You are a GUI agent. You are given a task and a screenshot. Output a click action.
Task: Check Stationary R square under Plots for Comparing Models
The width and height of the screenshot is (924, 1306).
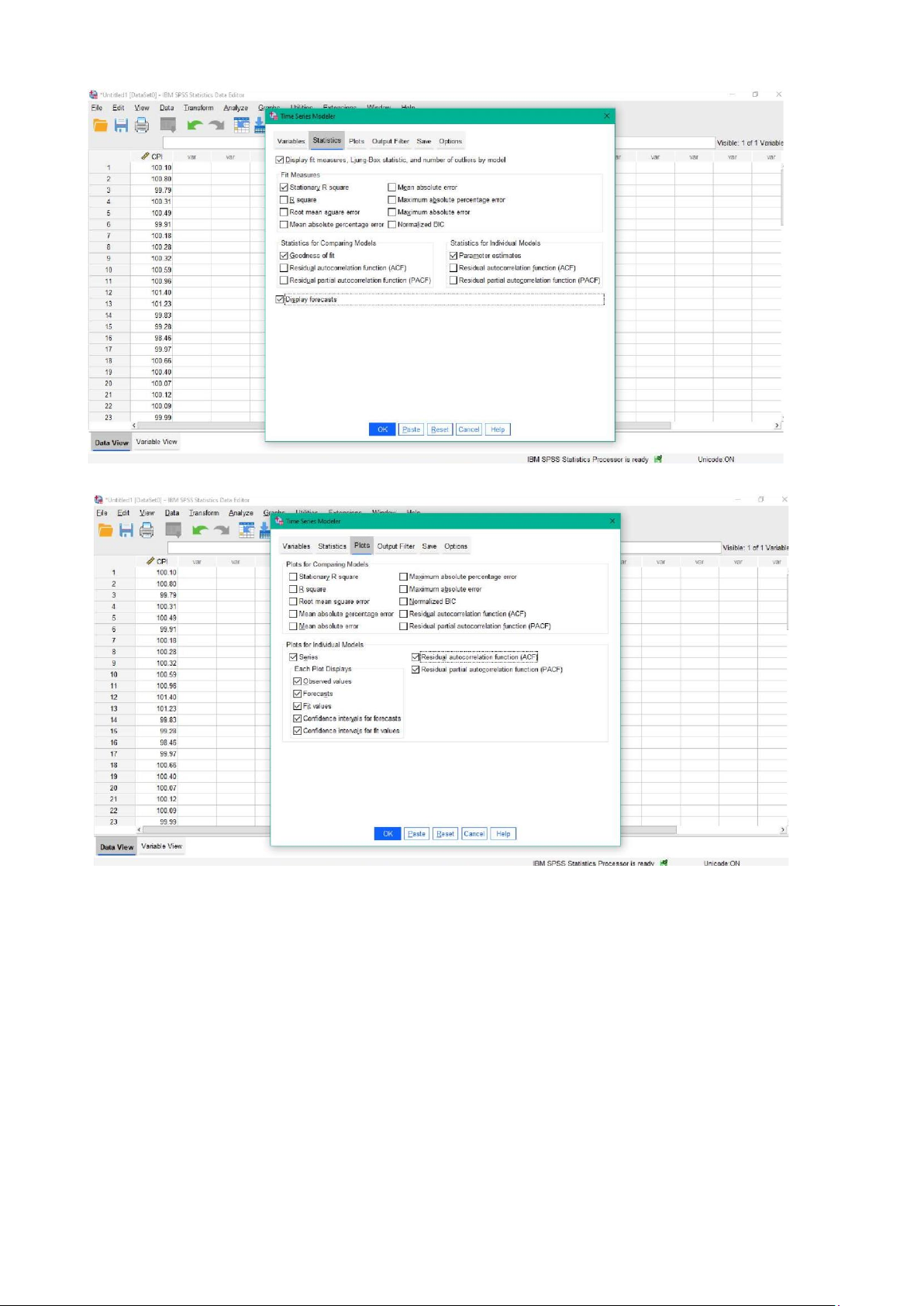coord(293,577)
